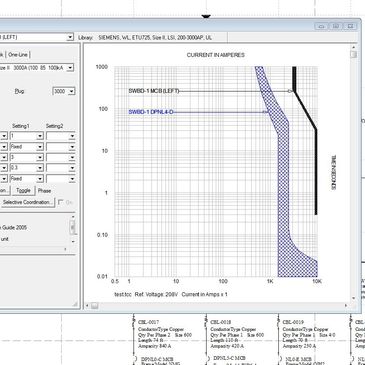
Task: Open the device name (LEFT) dropdown
Action: pos(70,37)
